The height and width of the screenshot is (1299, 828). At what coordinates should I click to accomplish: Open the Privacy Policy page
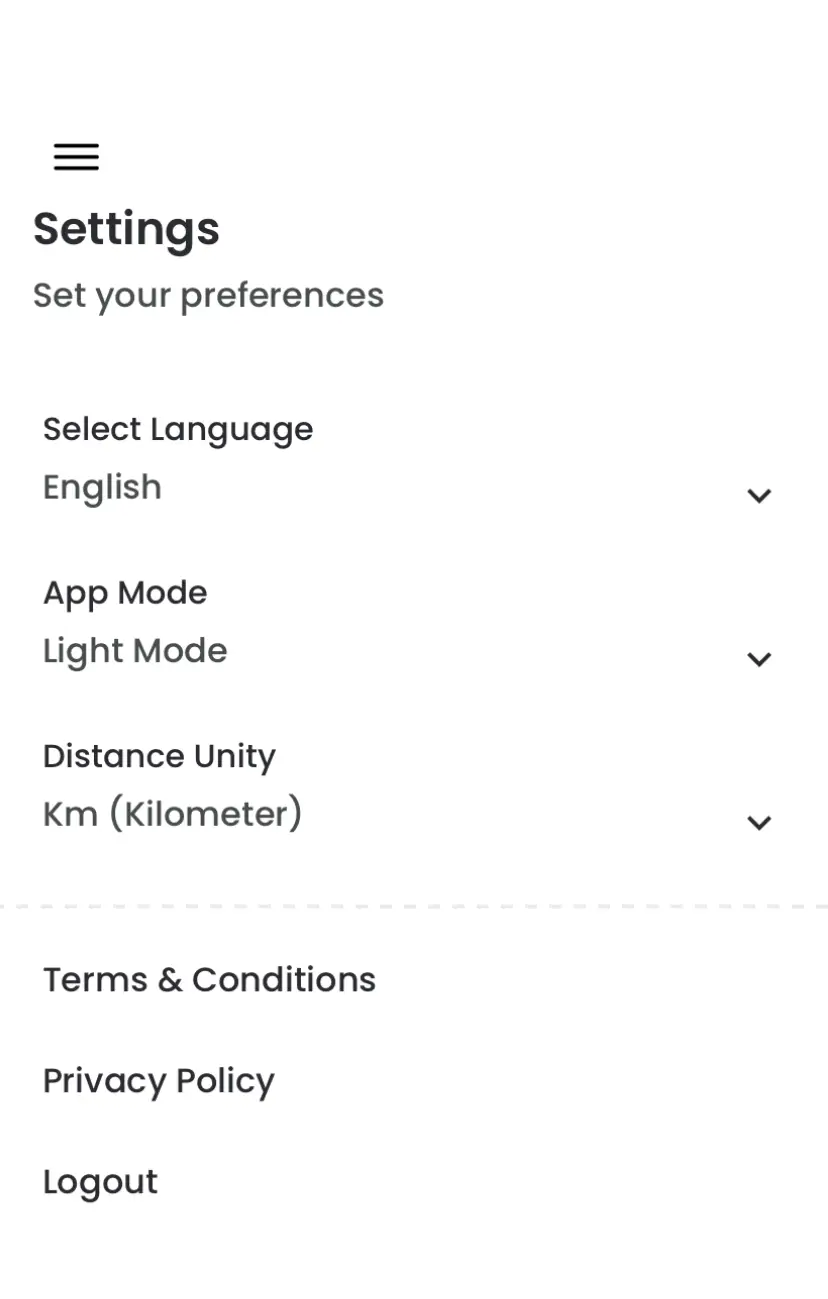[158, 1081]
